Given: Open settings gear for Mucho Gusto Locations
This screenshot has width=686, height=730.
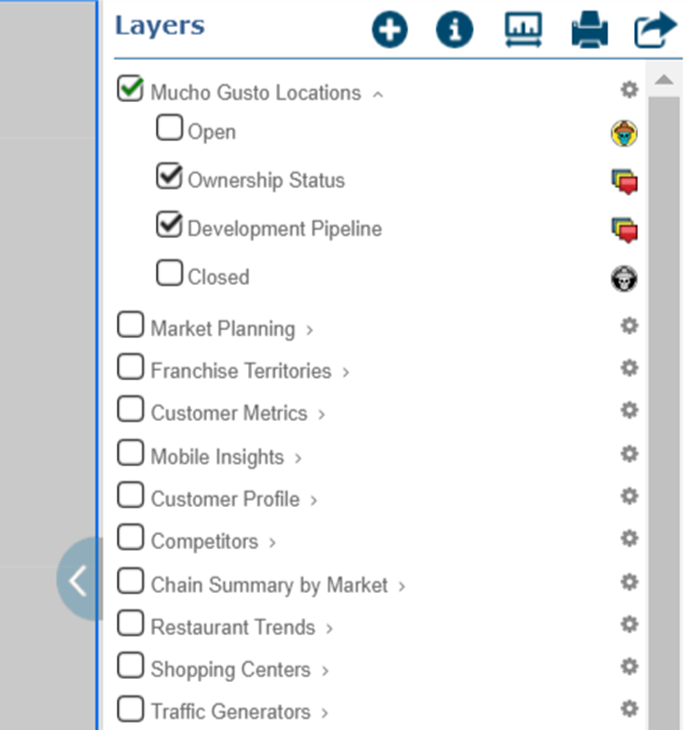Looking at the screenshot, I should click(629, 90).
